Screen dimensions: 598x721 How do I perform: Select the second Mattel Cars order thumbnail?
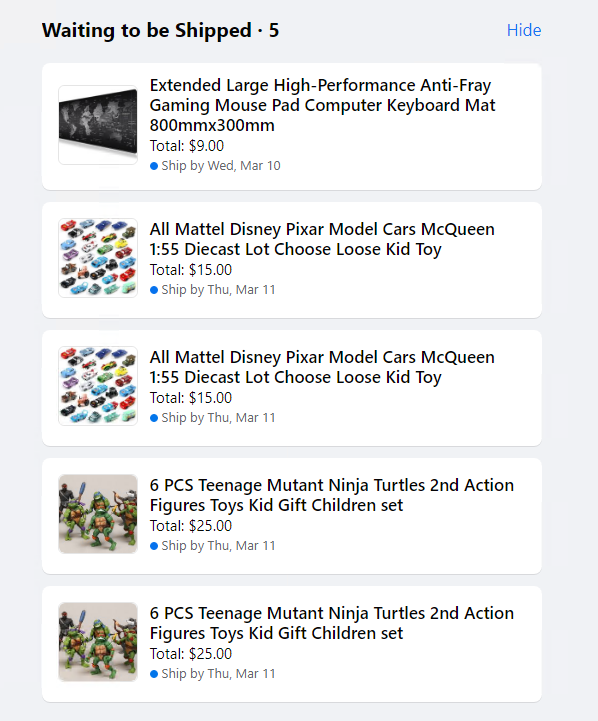click(98, 386)
